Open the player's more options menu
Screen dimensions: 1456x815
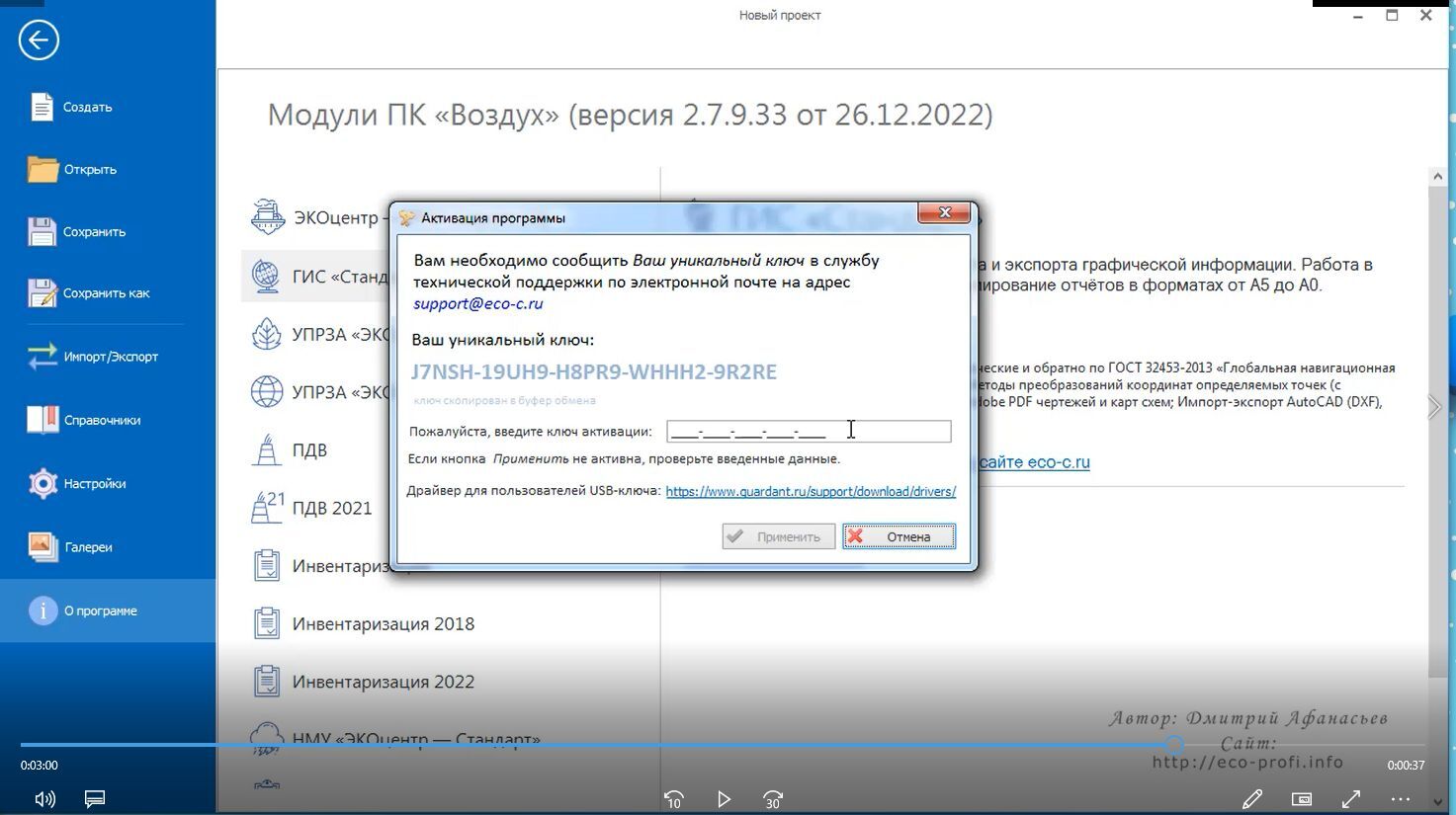tap(1401, 799)
